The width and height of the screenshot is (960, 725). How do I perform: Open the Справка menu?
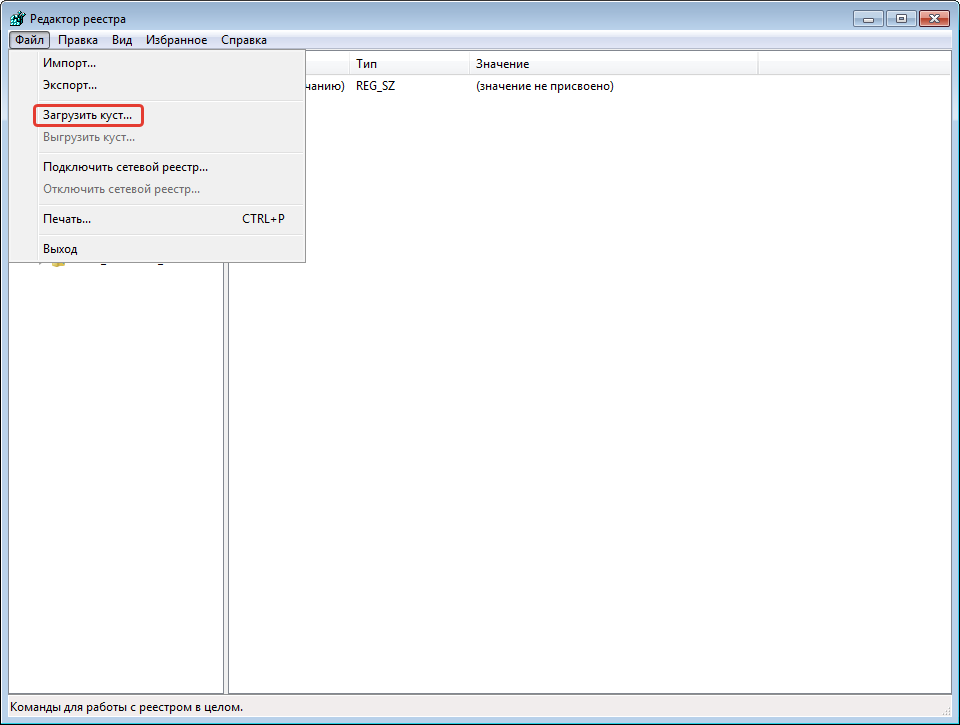pos(244,40)
